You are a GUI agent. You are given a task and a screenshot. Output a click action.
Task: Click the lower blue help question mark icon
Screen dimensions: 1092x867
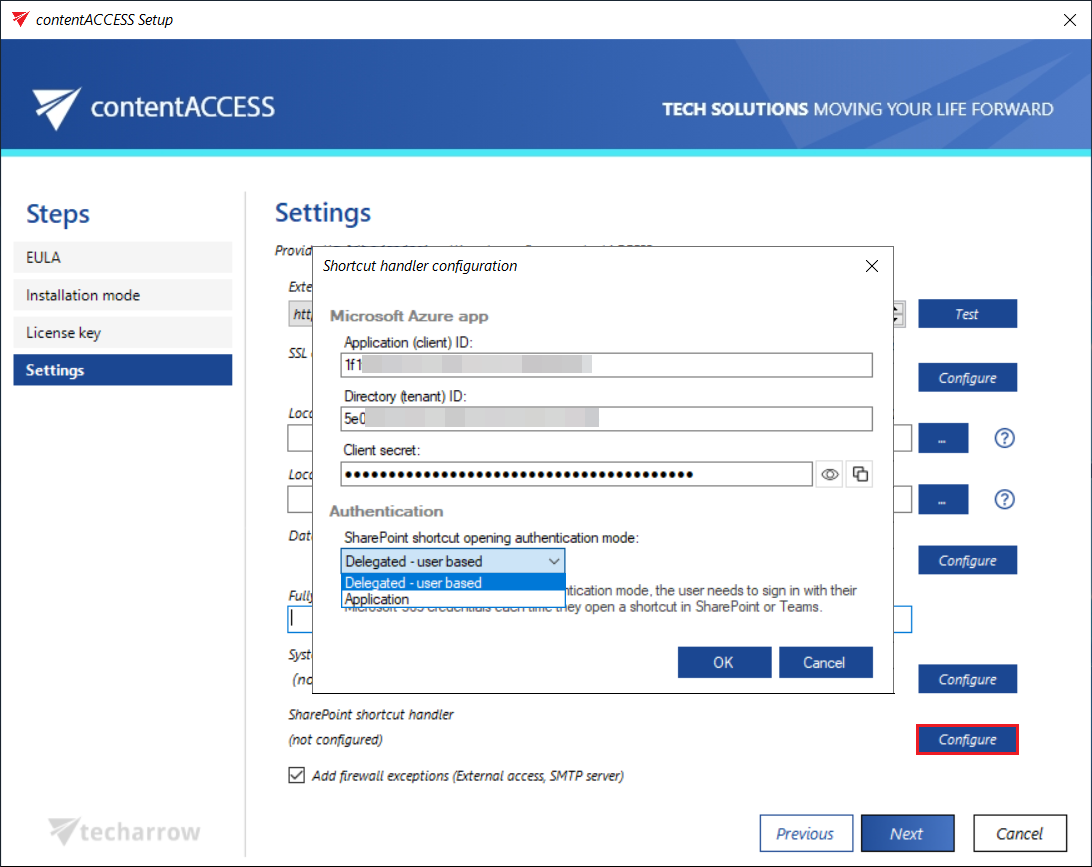click(1004, 499)
